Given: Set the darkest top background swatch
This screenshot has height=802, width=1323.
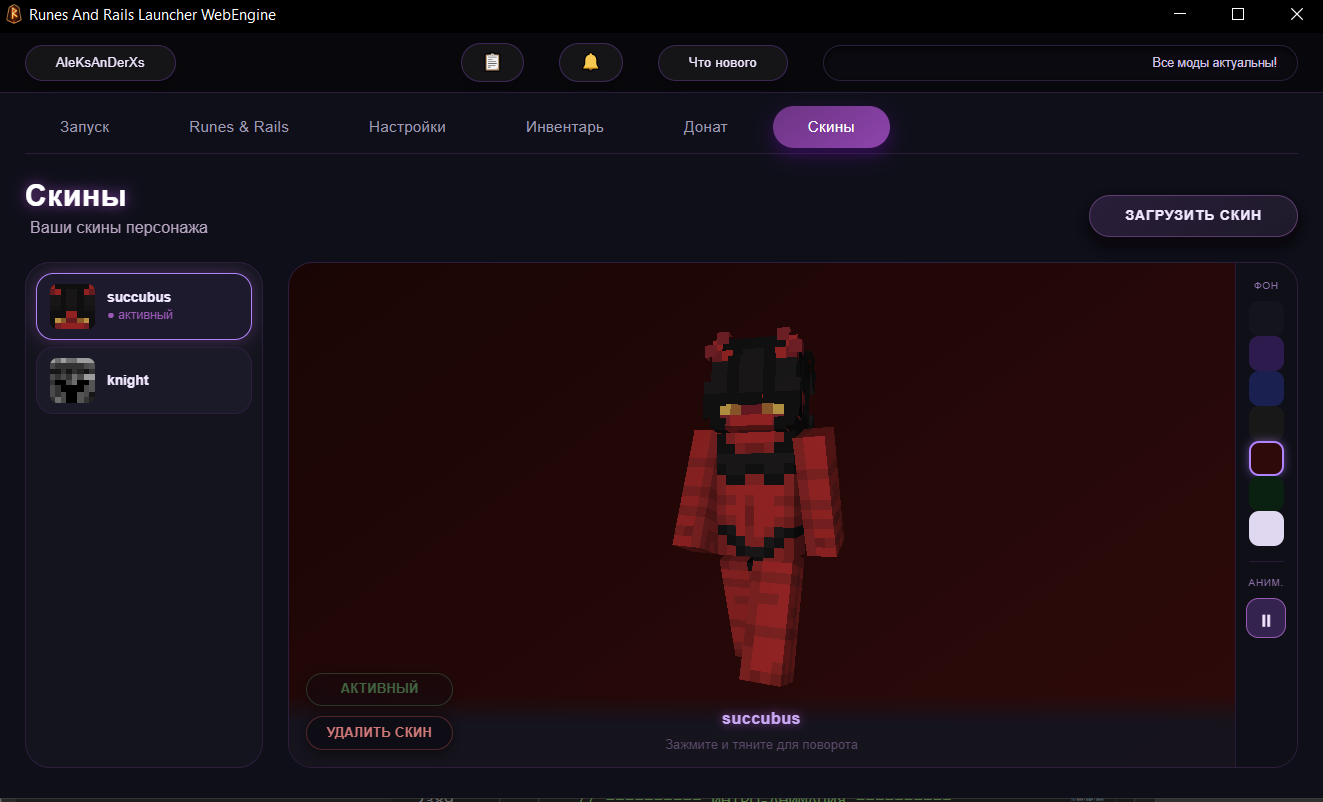Looking at the screenshot, I should pyautogui.click(x=1266, y=319).
